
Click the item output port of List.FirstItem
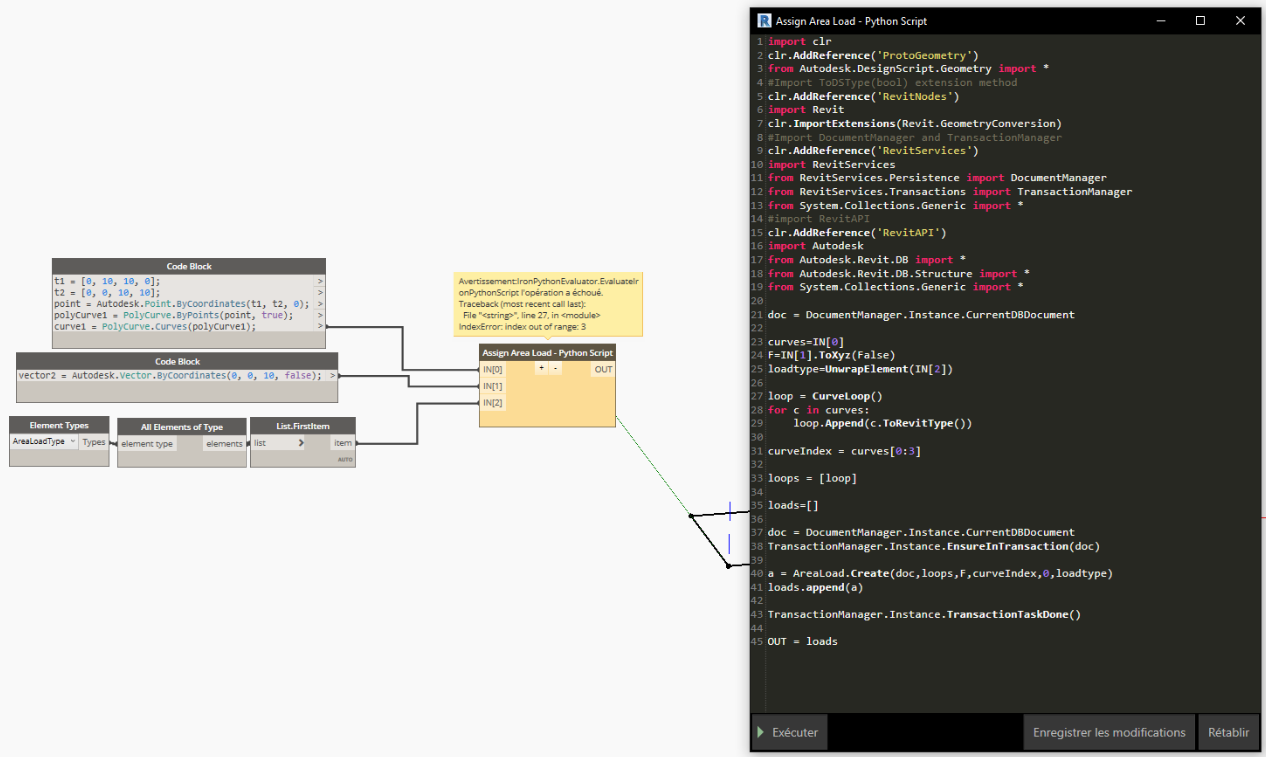coord(343,443)
